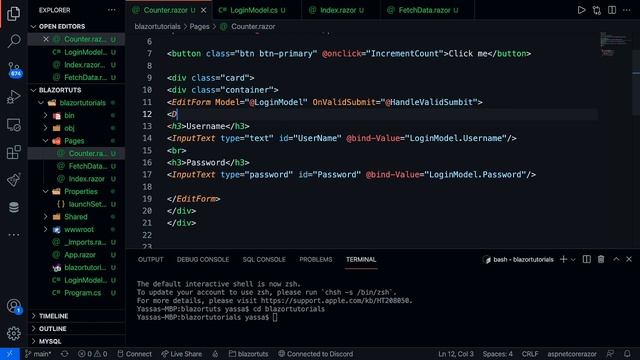Open more editor actions ellipsis
Screen dimensions: 640x360
(x=627, y=10)
